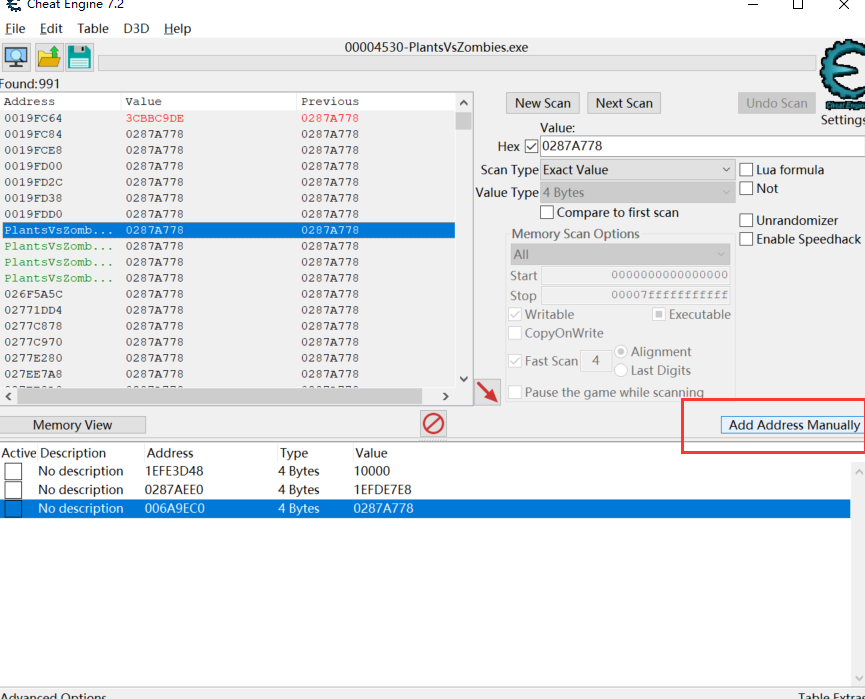865x699 pixels.
Task: Click the Cheat Engine title bar icon
Action: tap(13, 5)
